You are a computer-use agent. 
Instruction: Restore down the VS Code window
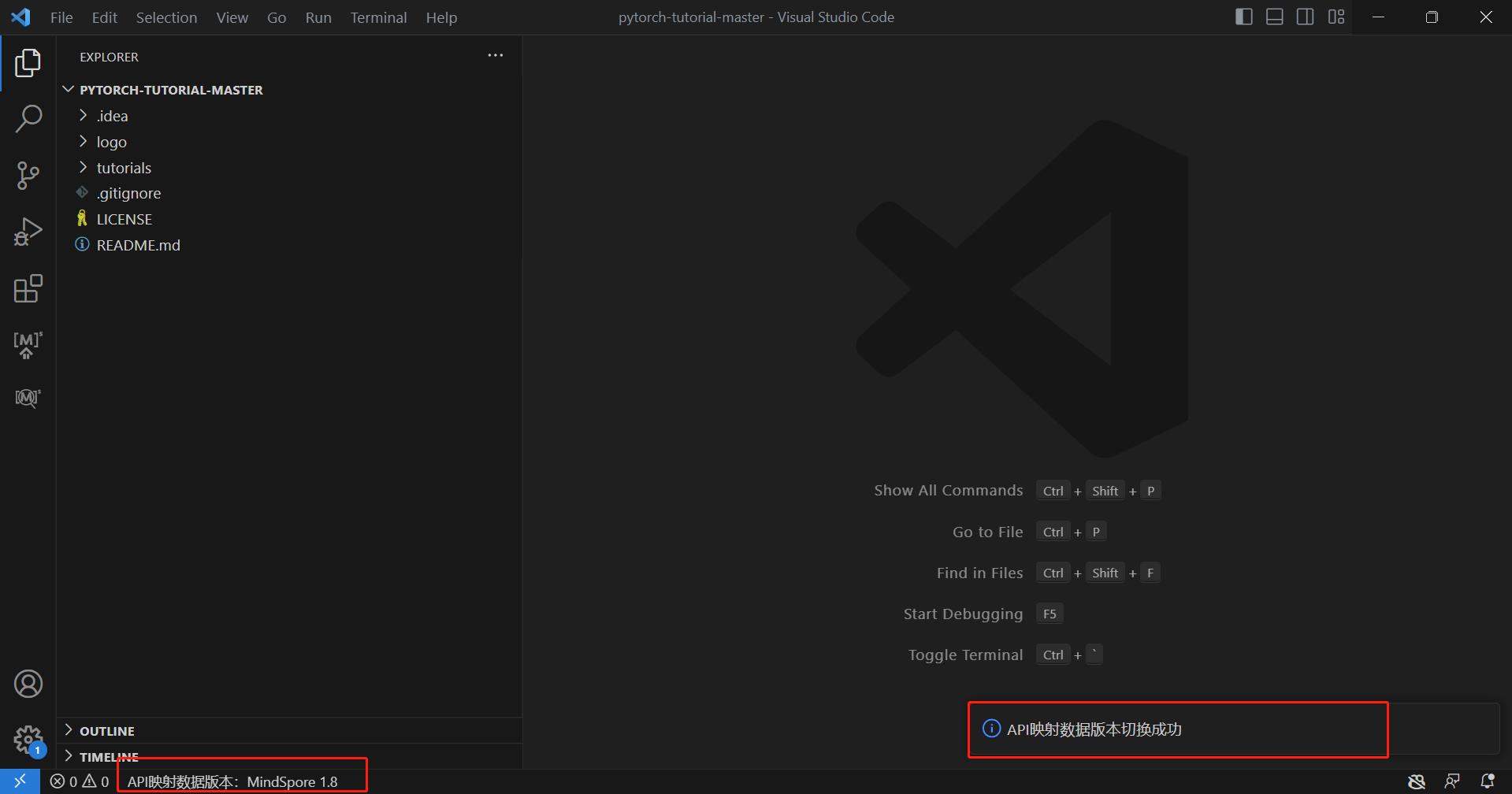point(1432,17)
